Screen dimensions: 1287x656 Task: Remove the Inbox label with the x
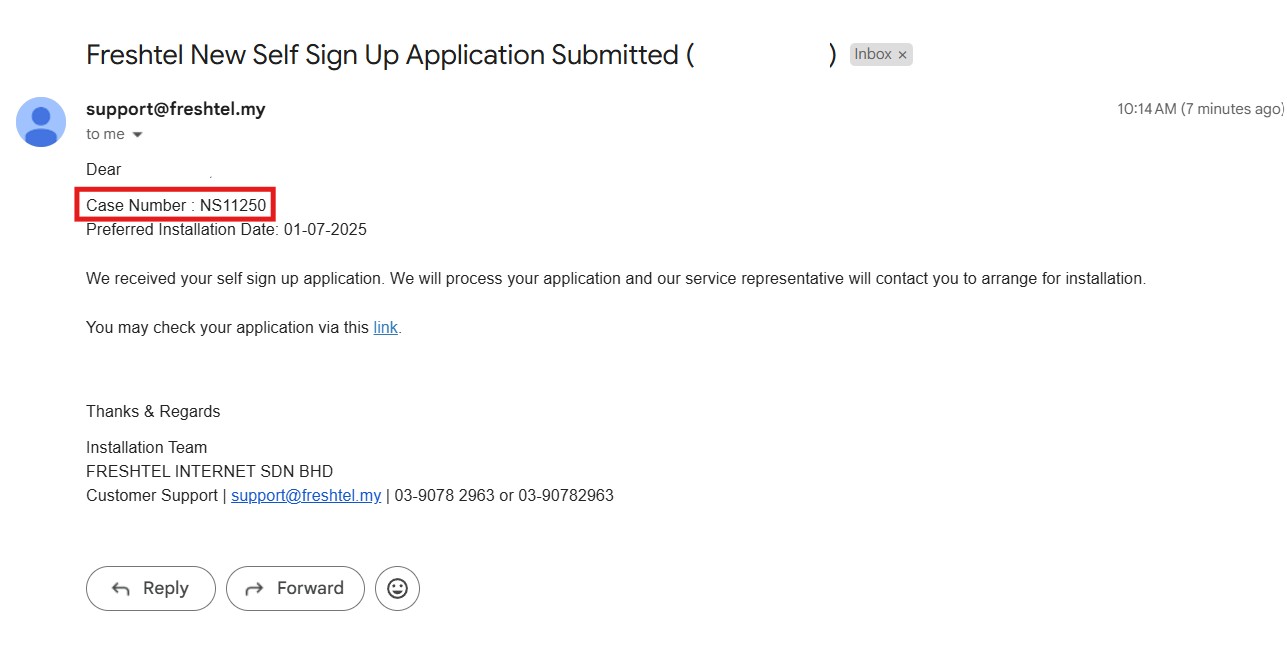(902, 56)
